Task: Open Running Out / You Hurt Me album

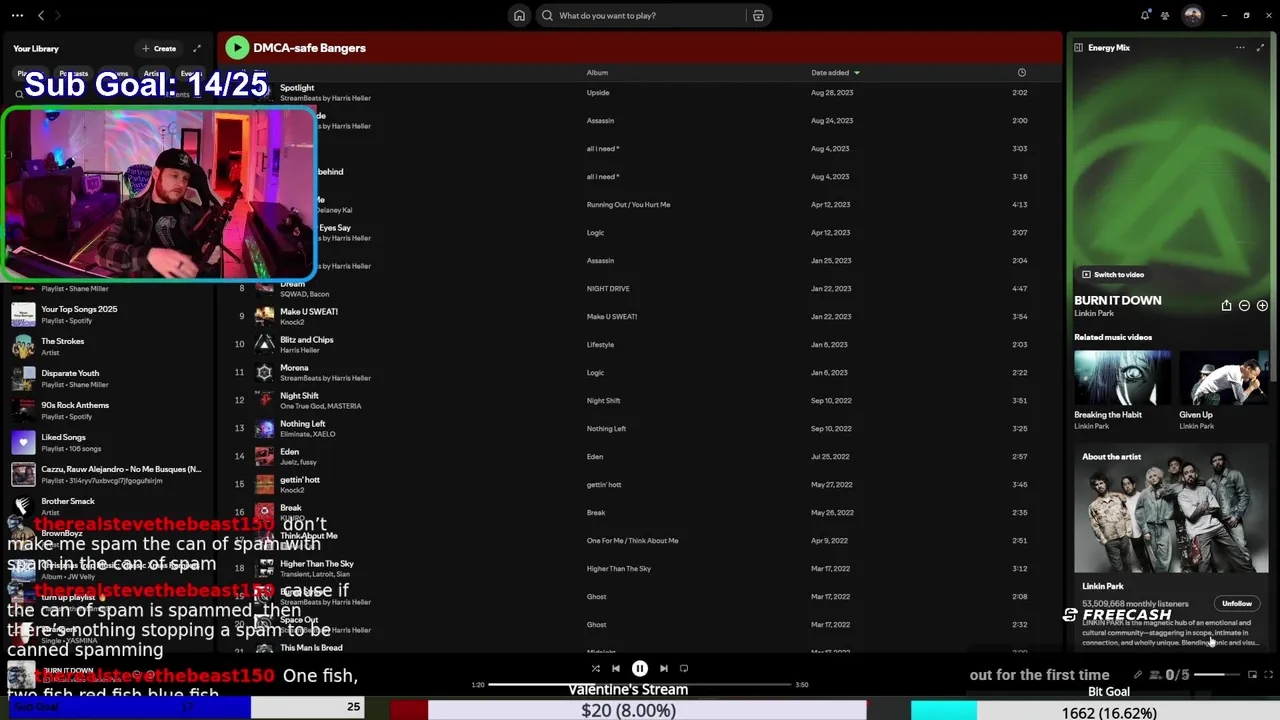Action: [628, 204]
